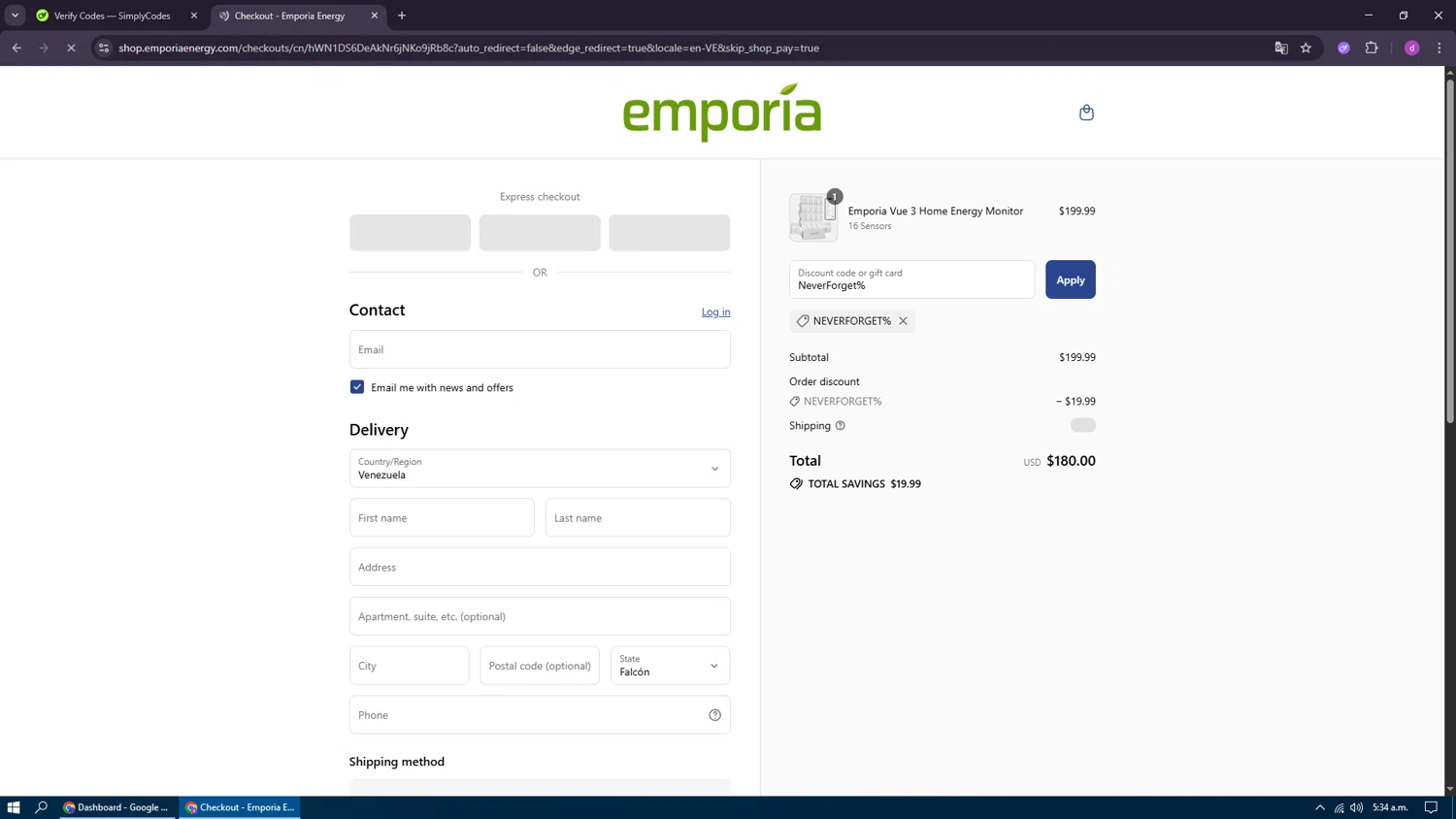Click the Shipping help question mark icon
Image resolution: width=1456 pixels, height=819 pixels.
[x=841, y=426]
